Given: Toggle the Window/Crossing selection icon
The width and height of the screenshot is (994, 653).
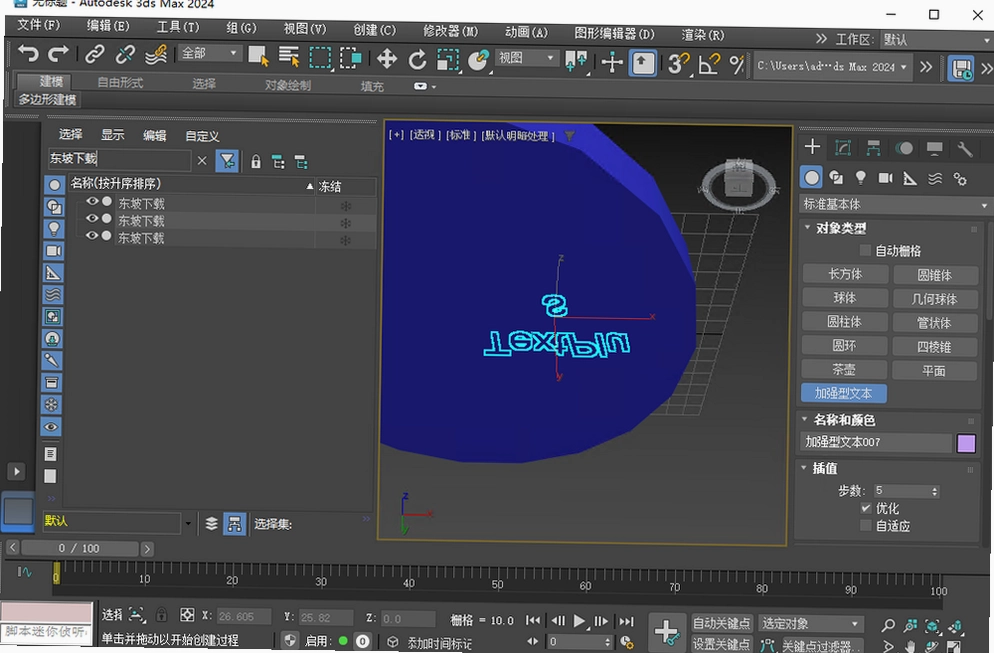Looking at the screenshot, I should (x=351, y=58).
